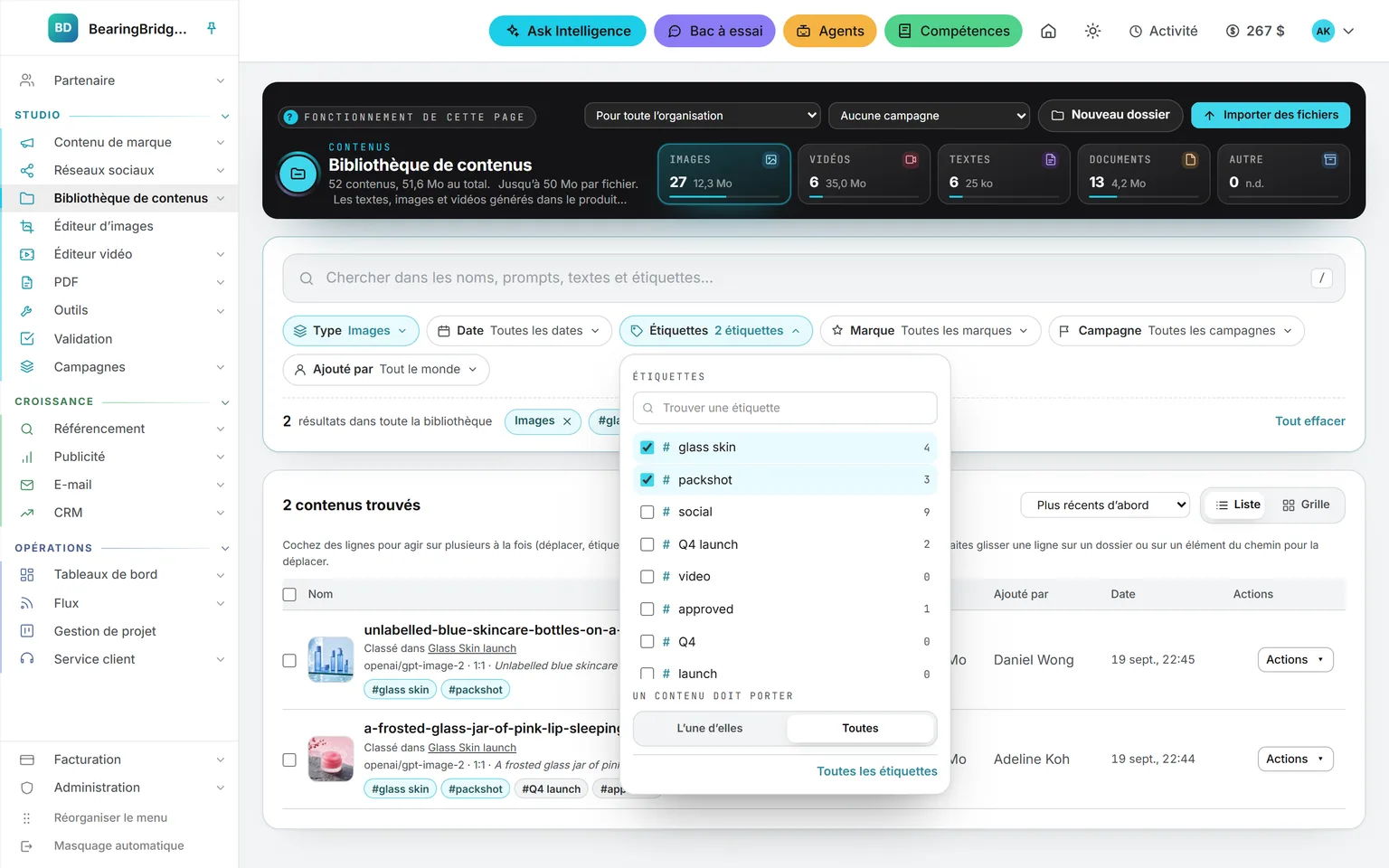This screenshot has width=1389, height=868.
Task: Pin the BearingBridge sidebar with the pin icon
Action: [212, 29]
